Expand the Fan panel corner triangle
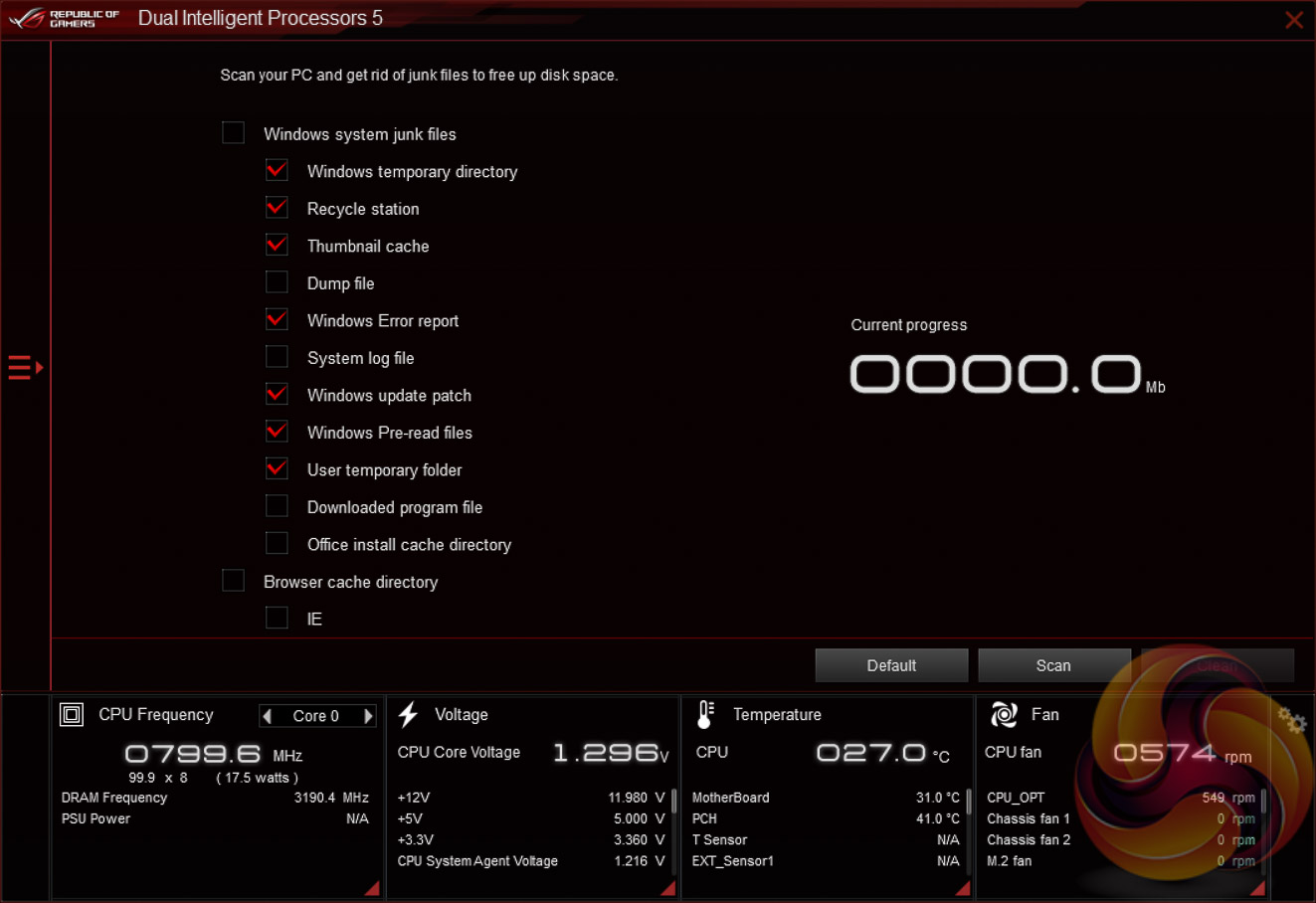This screenshot has width=1316, height=903. (1257, 888)
